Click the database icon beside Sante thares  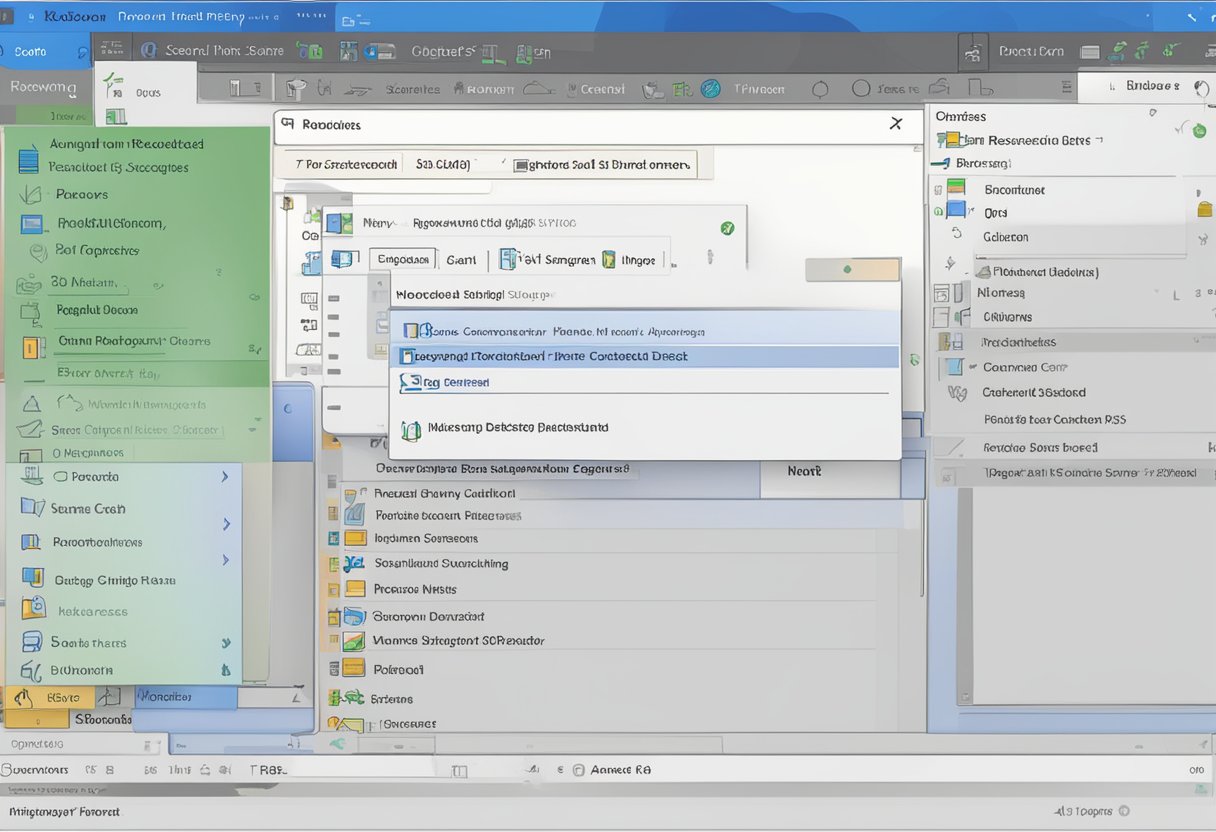33,642
